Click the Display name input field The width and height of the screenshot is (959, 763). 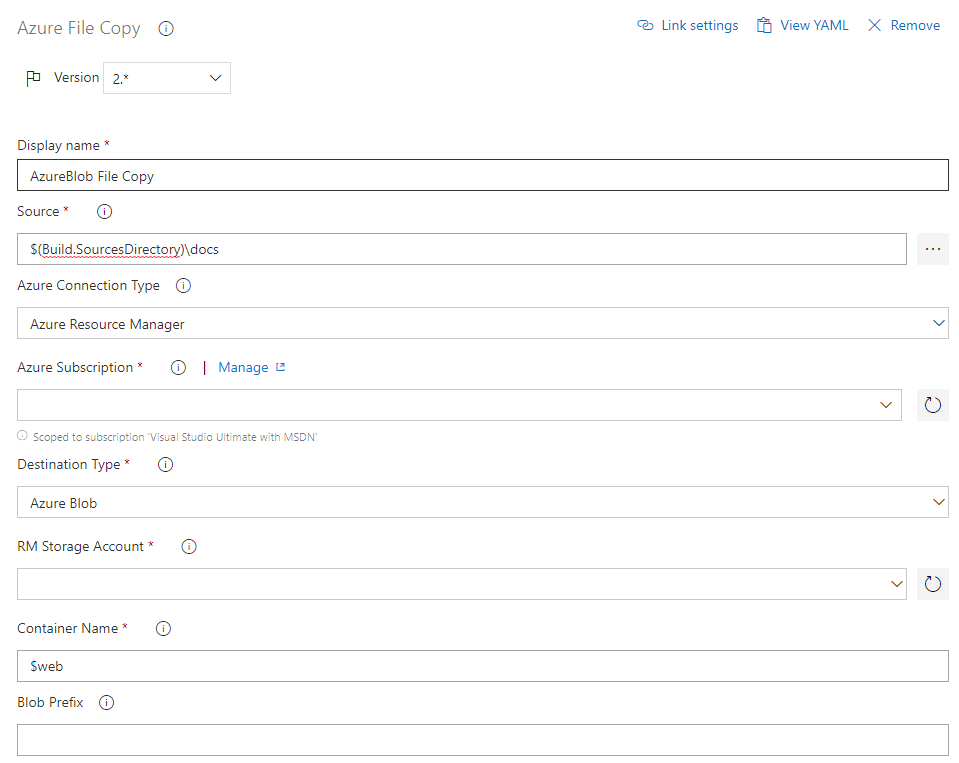pyautogui.click(x=483, y=175)
